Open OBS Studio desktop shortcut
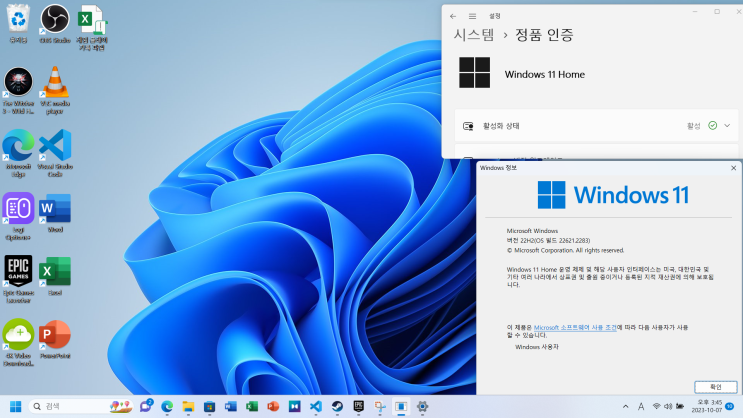 (55, 24)
